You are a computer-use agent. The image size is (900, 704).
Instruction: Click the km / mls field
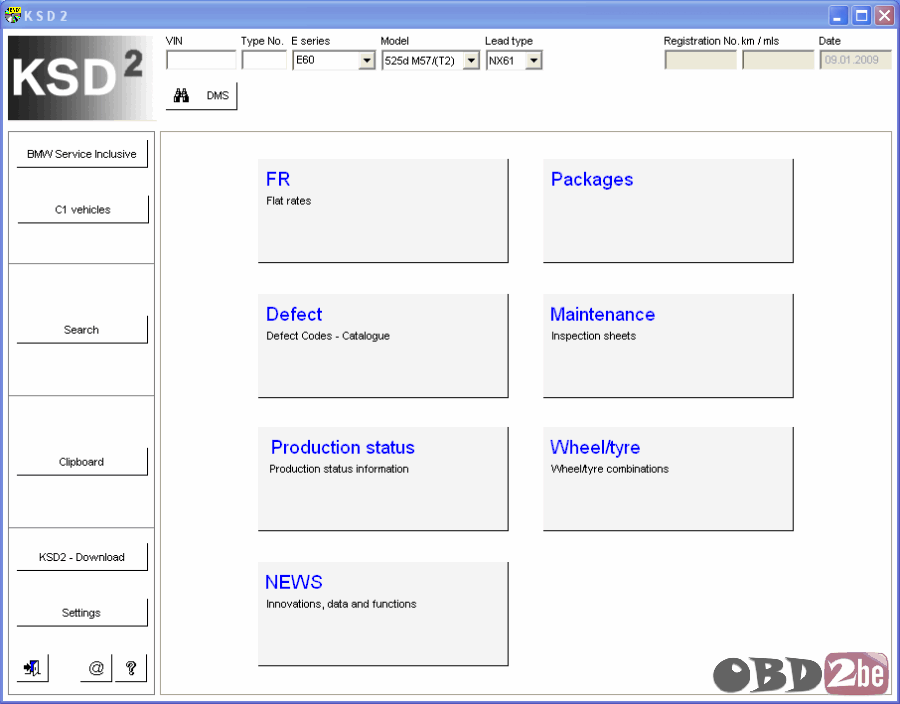pos(778,60)
